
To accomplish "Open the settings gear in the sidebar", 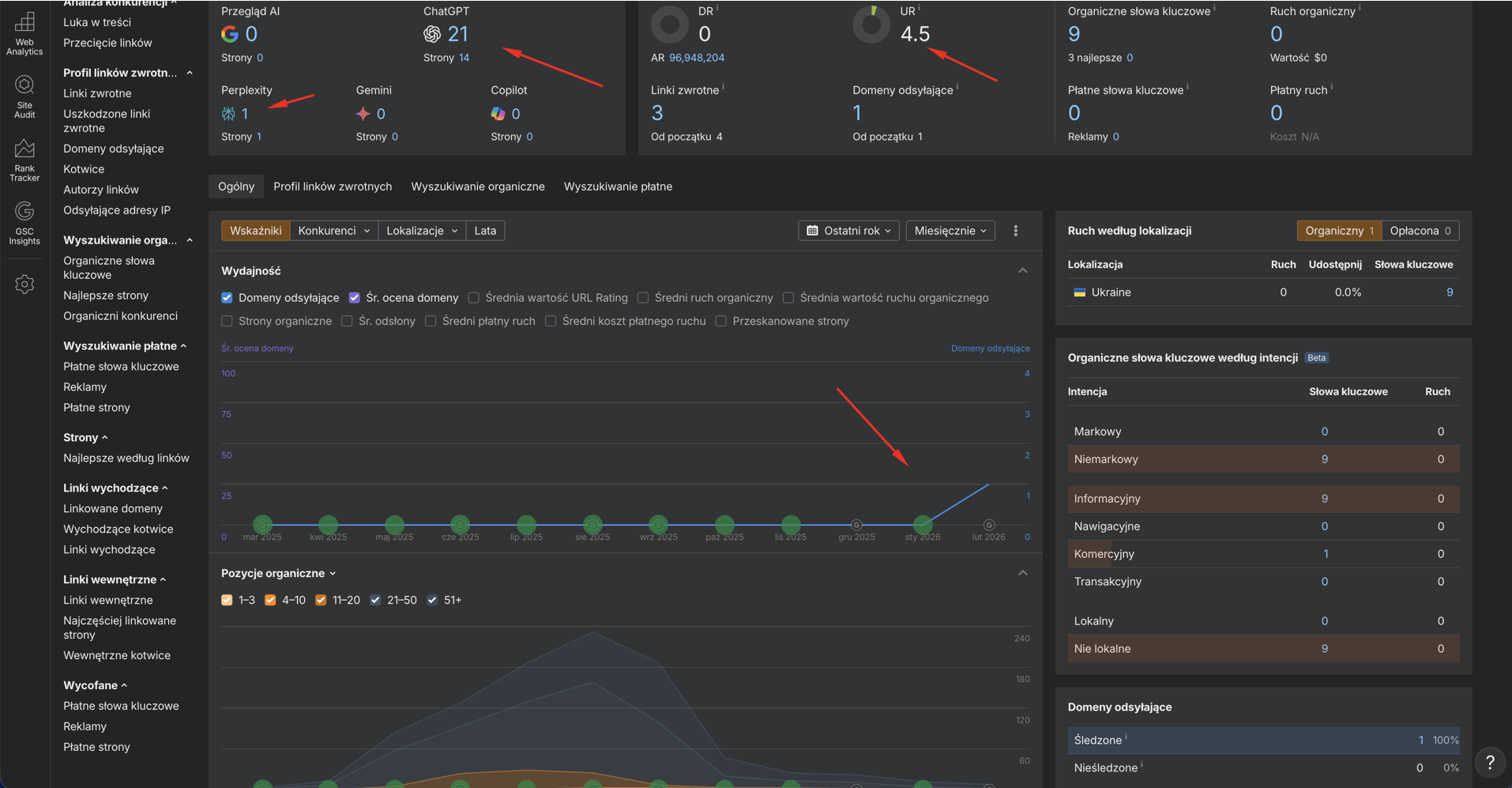I will coord(24,285).
